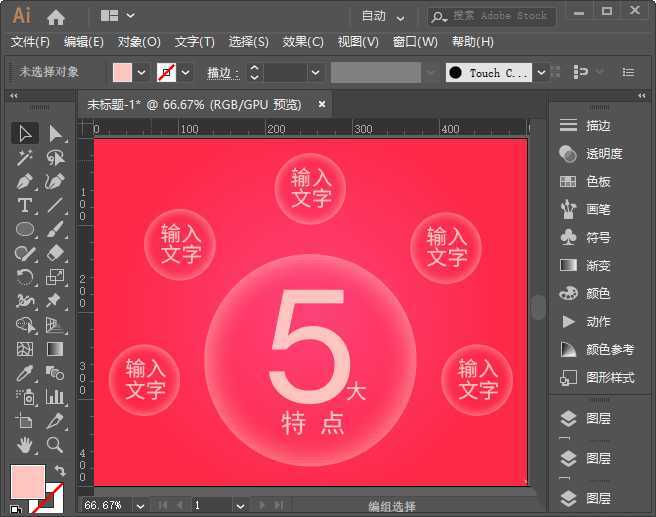Select the Magic Wand tool
This screenshot has width=656, height=517.
click(25, 158)
